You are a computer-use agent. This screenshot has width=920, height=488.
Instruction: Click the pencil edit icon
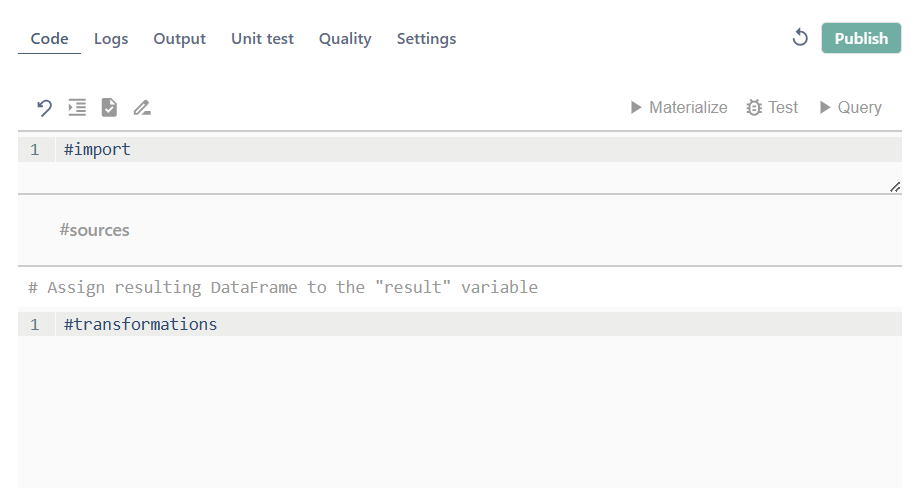point(142,107)
